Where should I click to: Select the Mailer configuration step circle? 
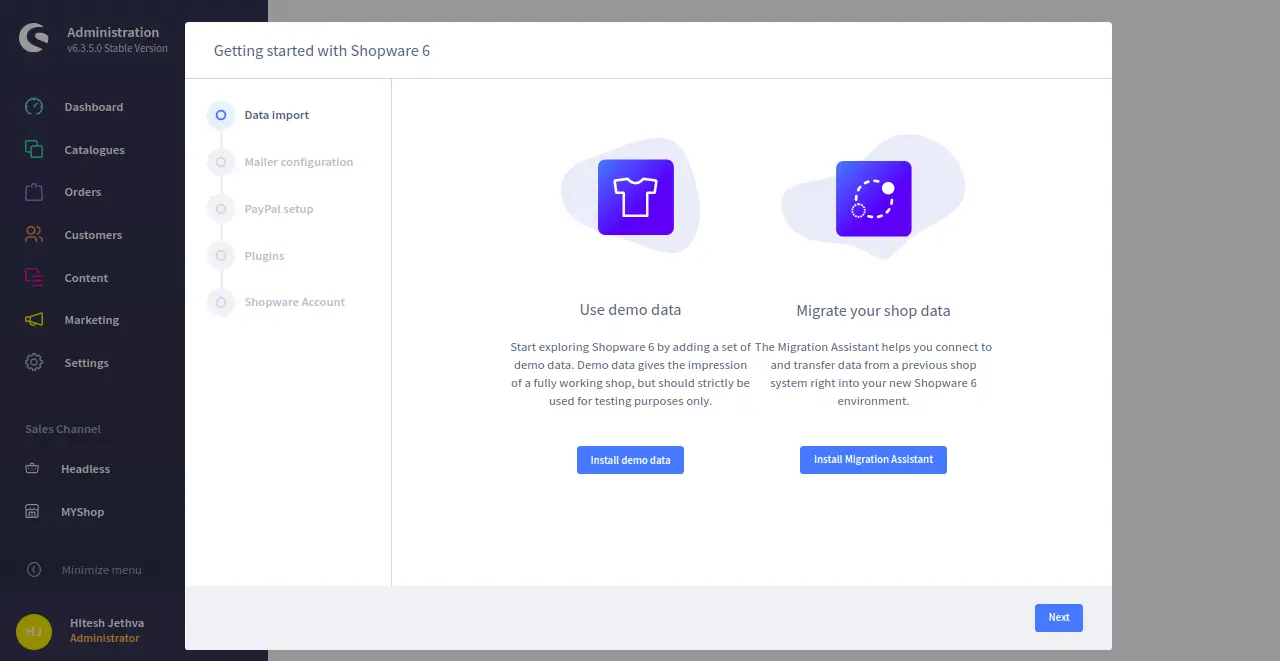tap(221, 162)
